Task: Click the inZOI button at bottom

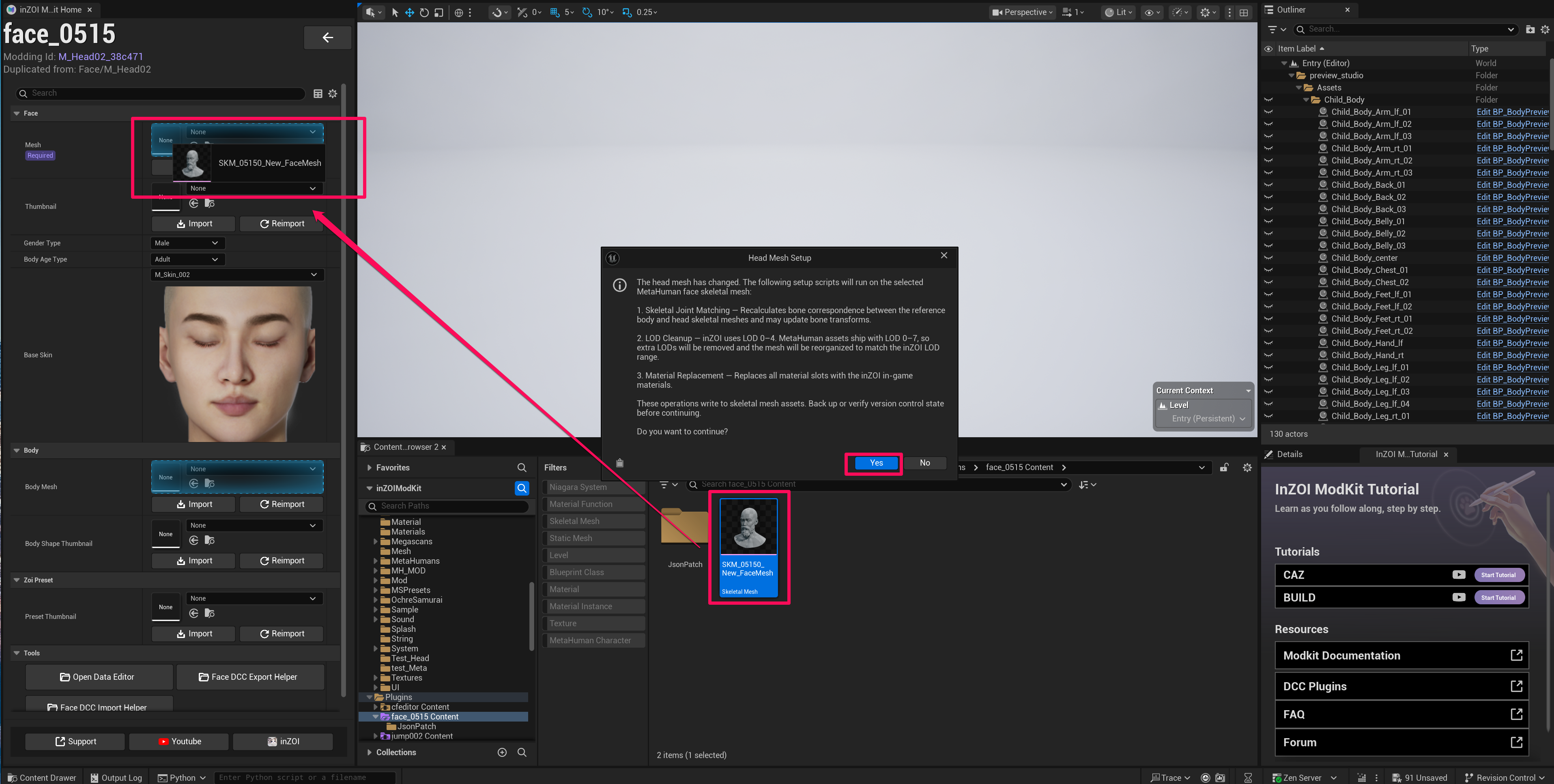Action: pos(283,741)
